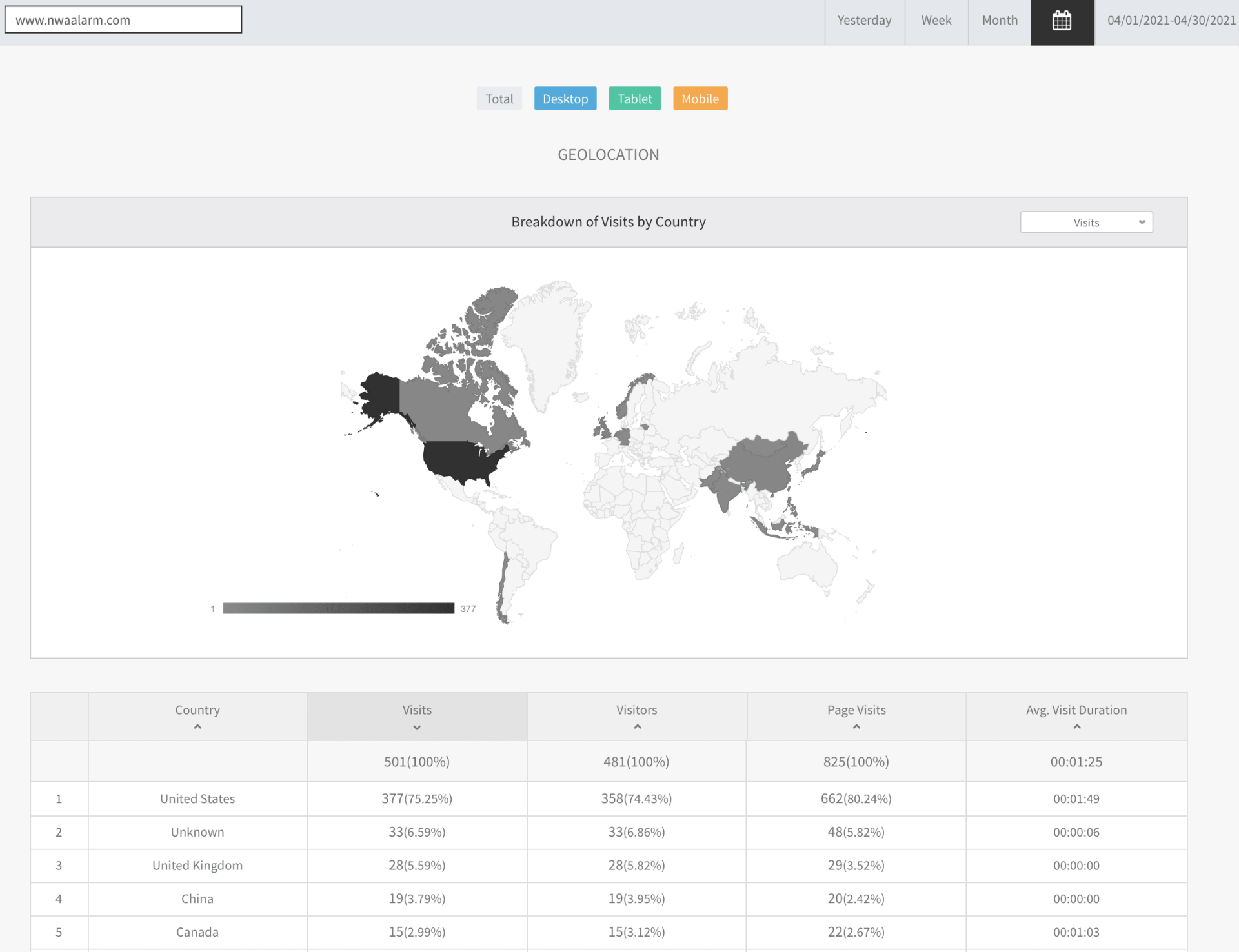Open the calendar date picker icon
The image size is (1239, 952).
1062,21
